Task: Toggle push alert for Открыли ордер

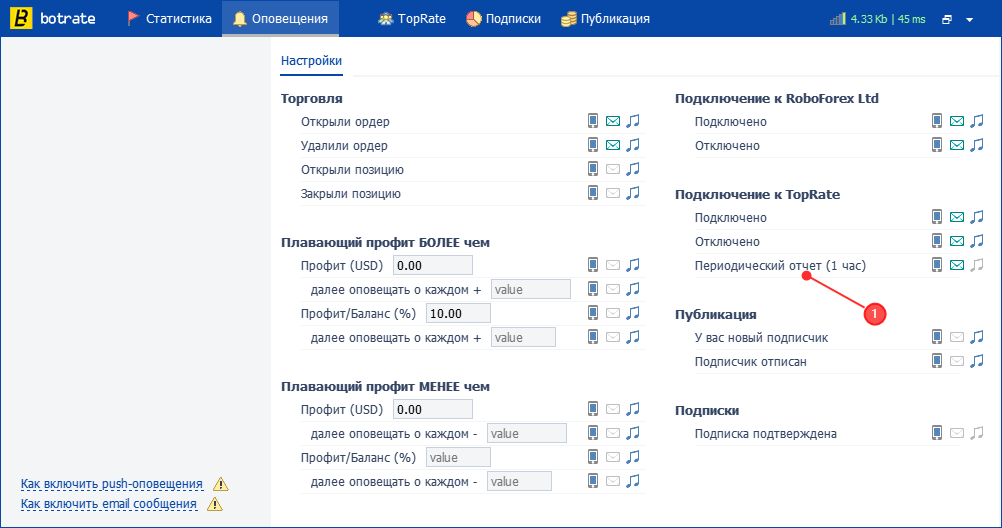Action: (x=593, y=121)
